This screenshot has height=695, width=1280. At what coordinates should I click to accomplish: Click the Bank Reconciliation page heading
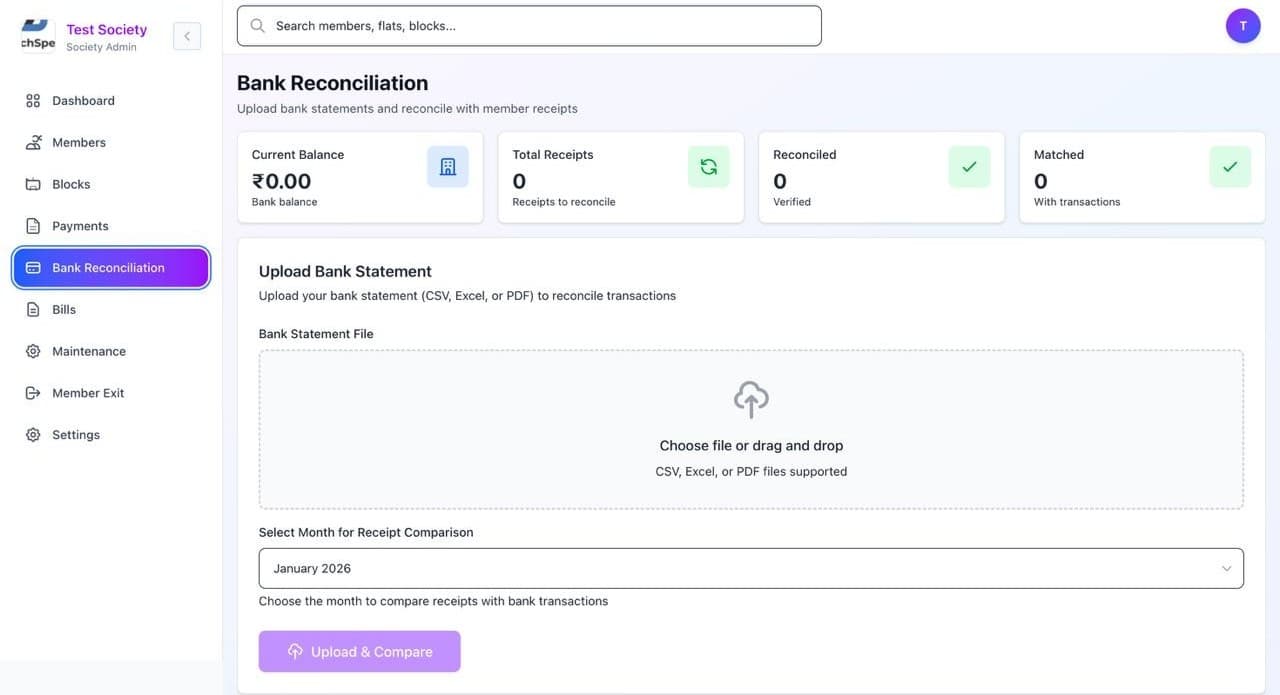tap(332, 83)
